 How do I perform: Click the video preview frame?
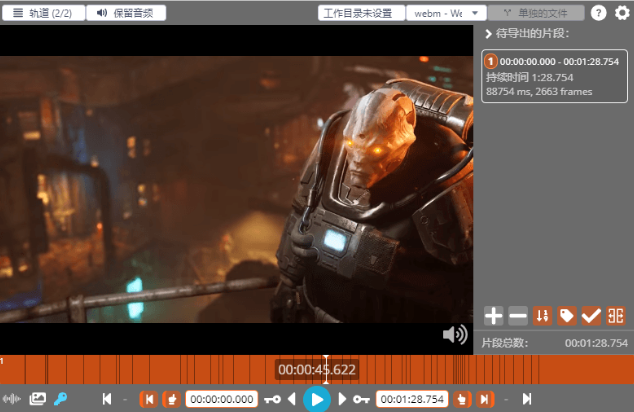pos(237,189)
